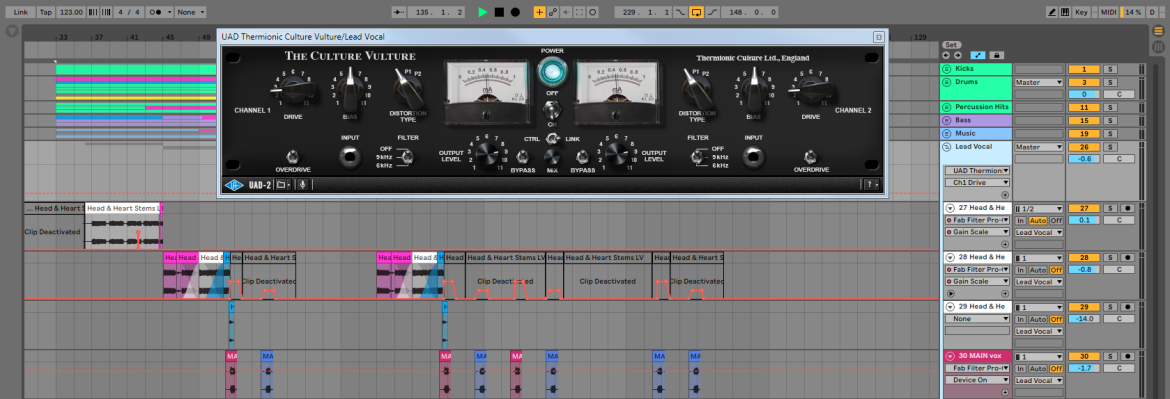
Task: Click the Music track activator number 19
Action: [x=1084, y=133]
